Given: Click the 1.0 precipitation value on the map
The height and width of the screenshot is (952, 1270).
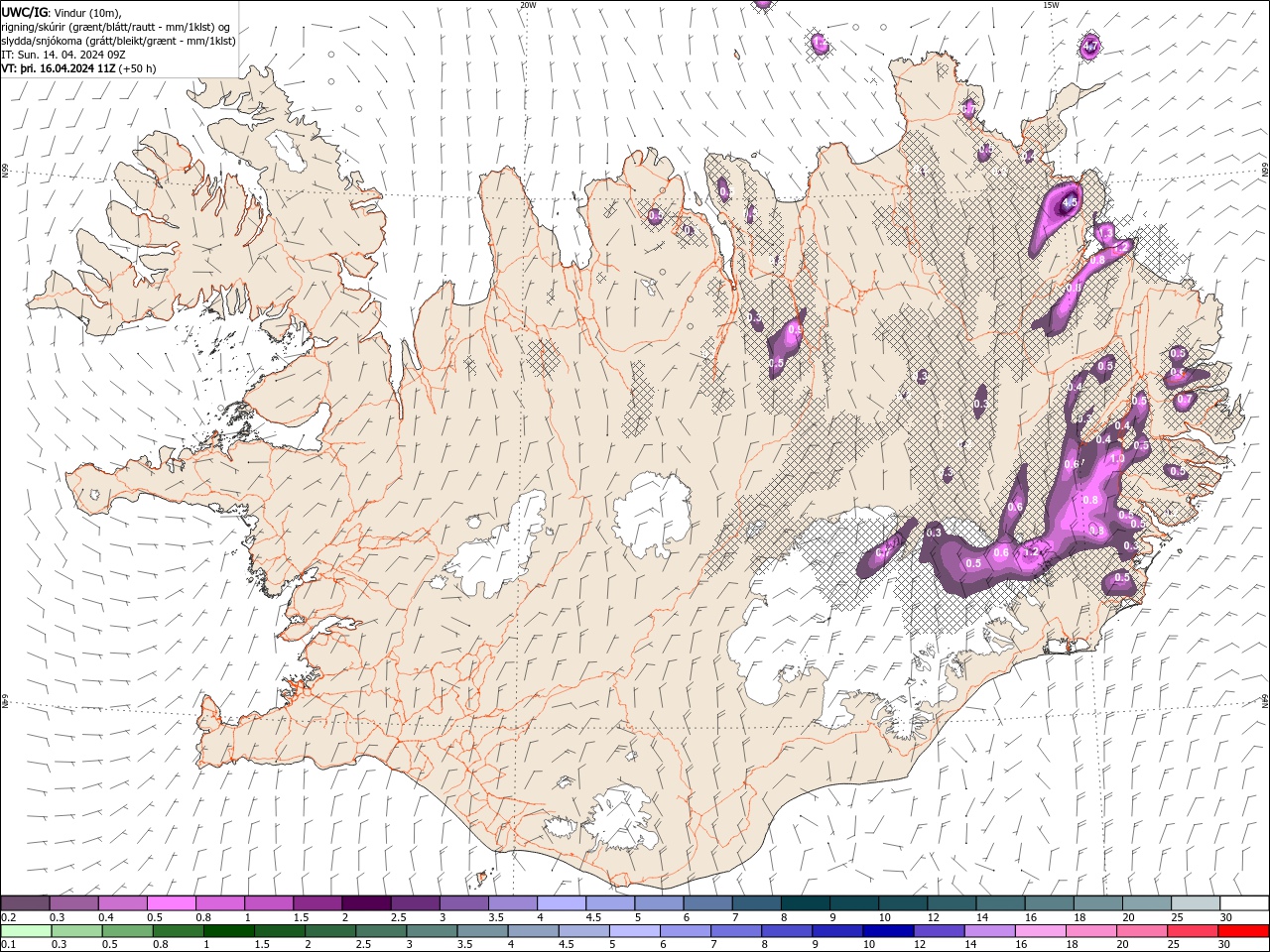Looking at the screenshot, I should point(1117,459).
